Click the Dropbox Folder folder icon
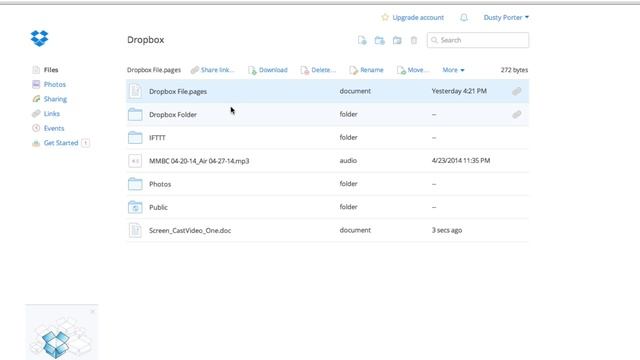 (135, 114)
